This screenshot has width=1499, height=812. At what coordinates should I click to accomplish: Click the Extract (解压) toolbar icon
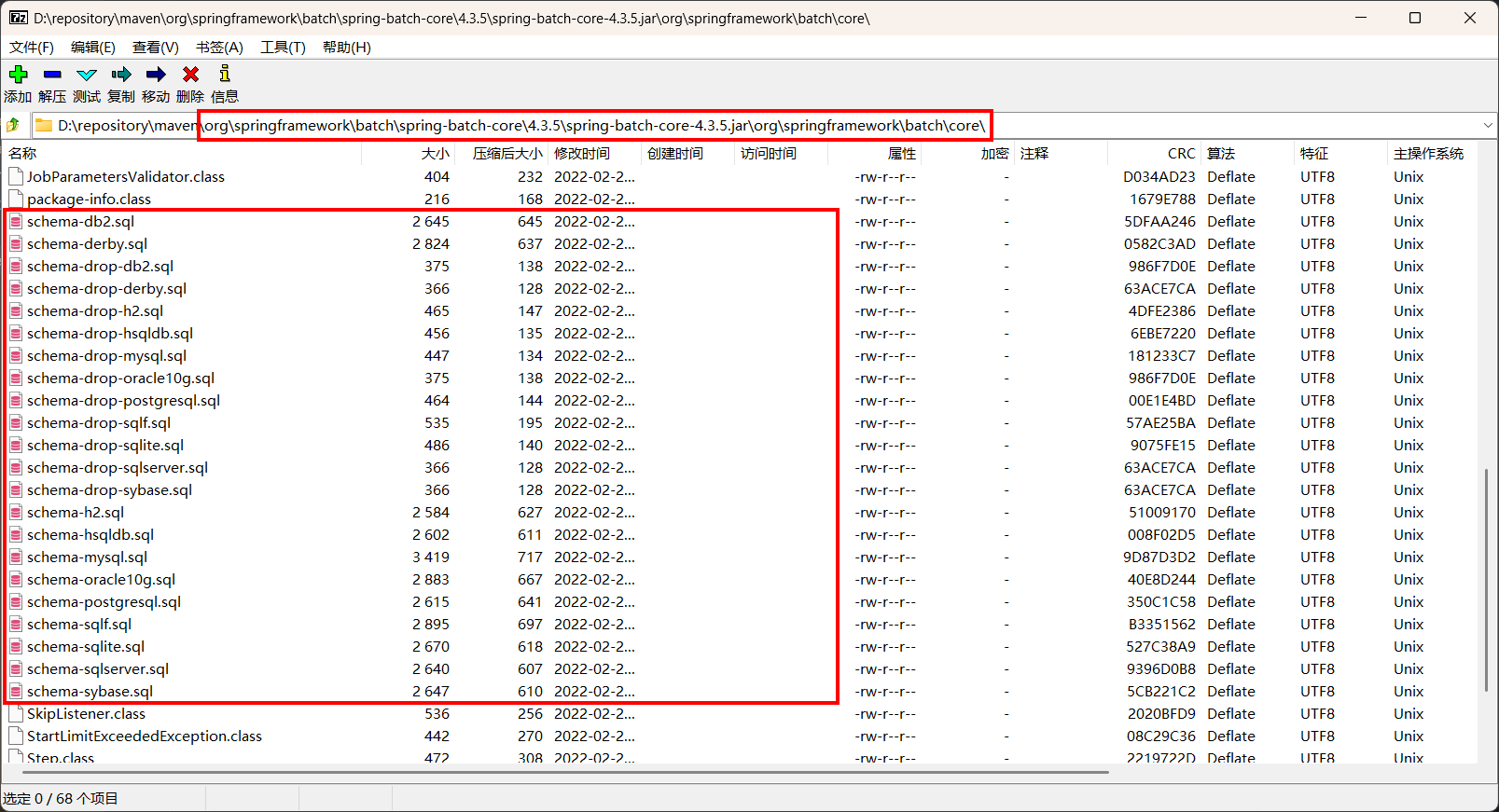(x=52, y=75)
